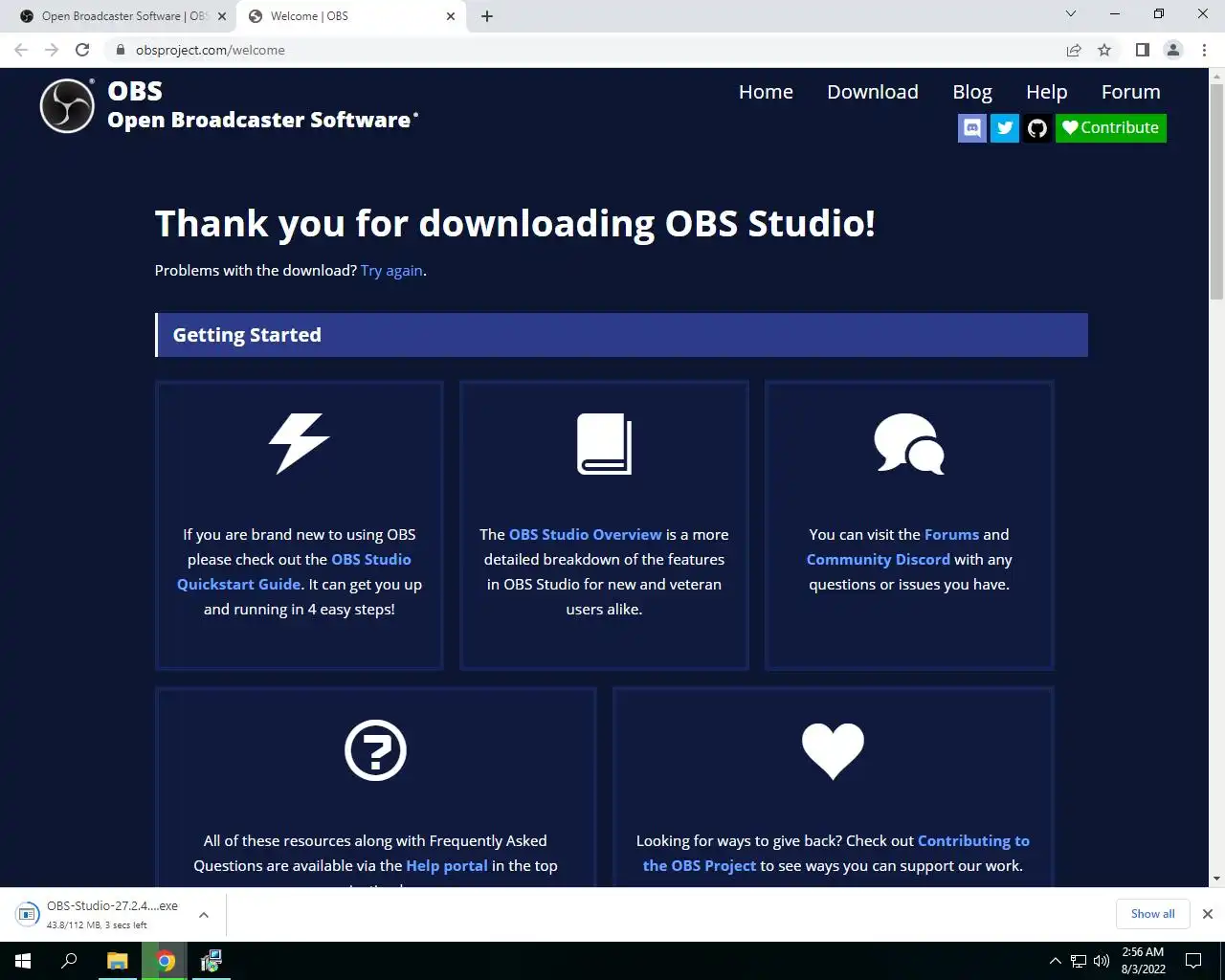
Task: Go back using browser back arrow
Action: click(21, 50)
